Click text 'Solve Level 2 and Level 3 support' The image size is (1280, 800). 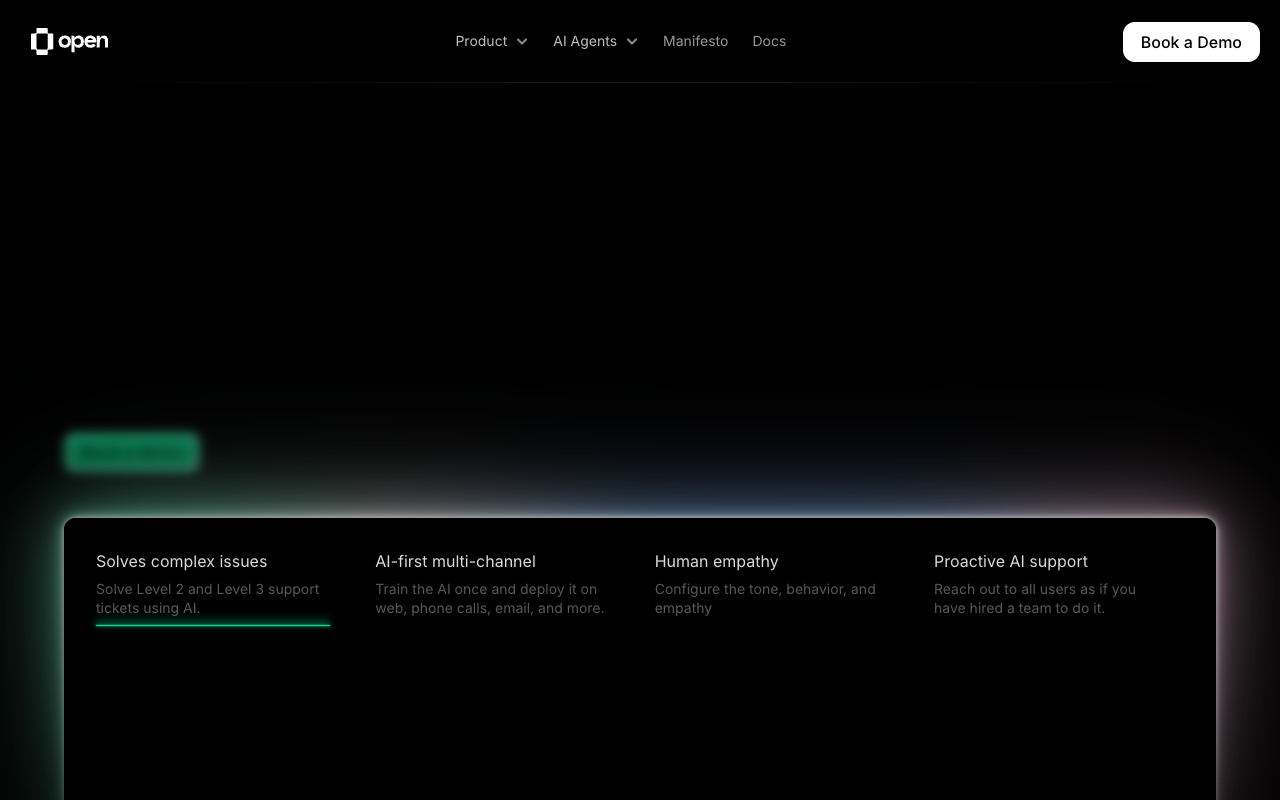point(208,589)
